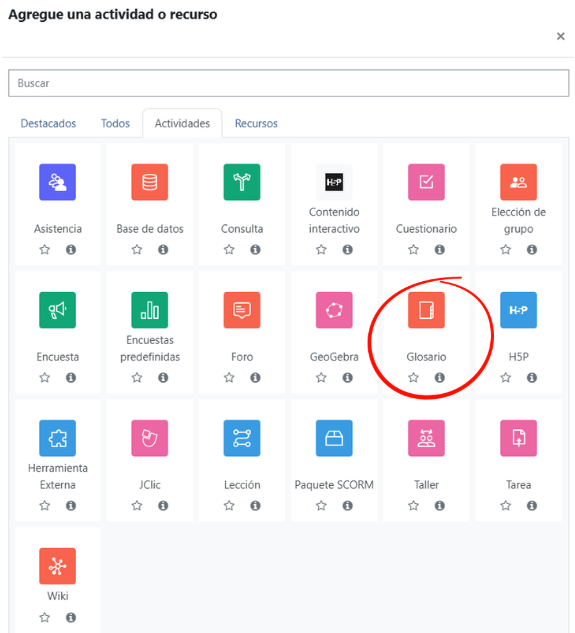Select the Glosario activity icon
Viewport: 575px width, 633px height.
pos(426,310)
